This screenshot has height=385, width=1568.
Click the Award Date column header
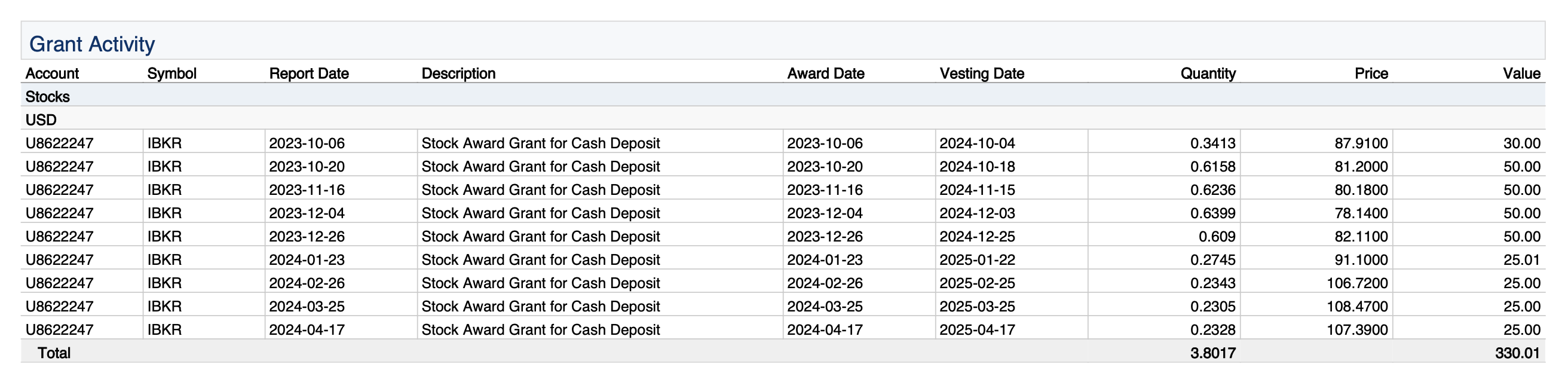click(x=825, y=74)
